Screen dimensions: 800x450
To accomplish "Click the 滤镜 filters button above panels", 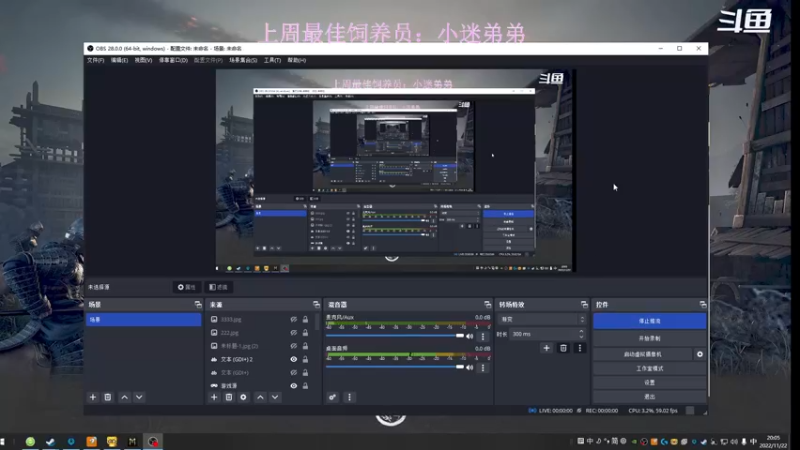I will click(x=218, y=287).
